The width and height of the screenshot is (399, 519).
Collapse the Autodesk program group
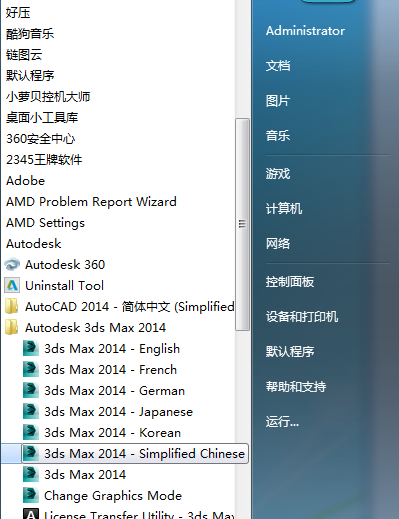(34, 244)
